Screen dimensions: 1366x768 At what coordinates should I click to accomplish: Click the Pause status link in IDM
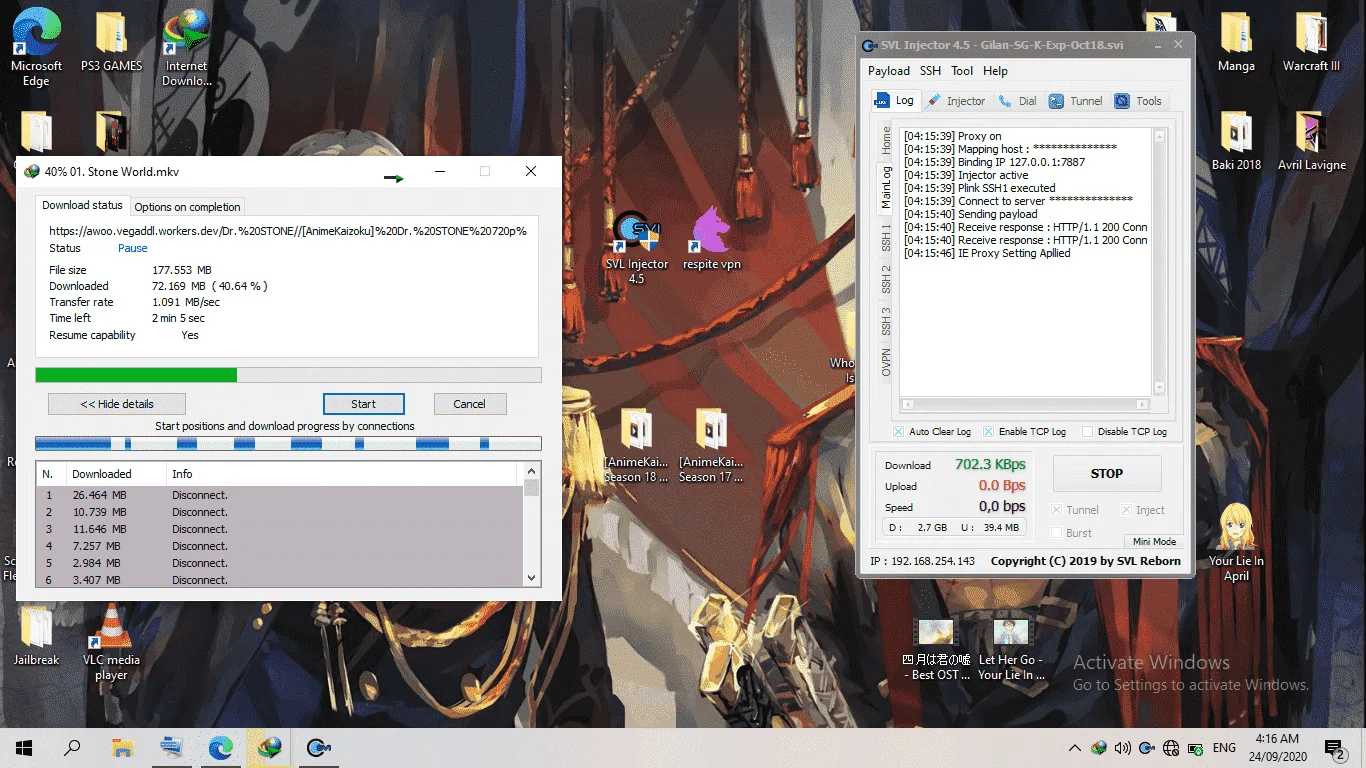coord(133,248)
